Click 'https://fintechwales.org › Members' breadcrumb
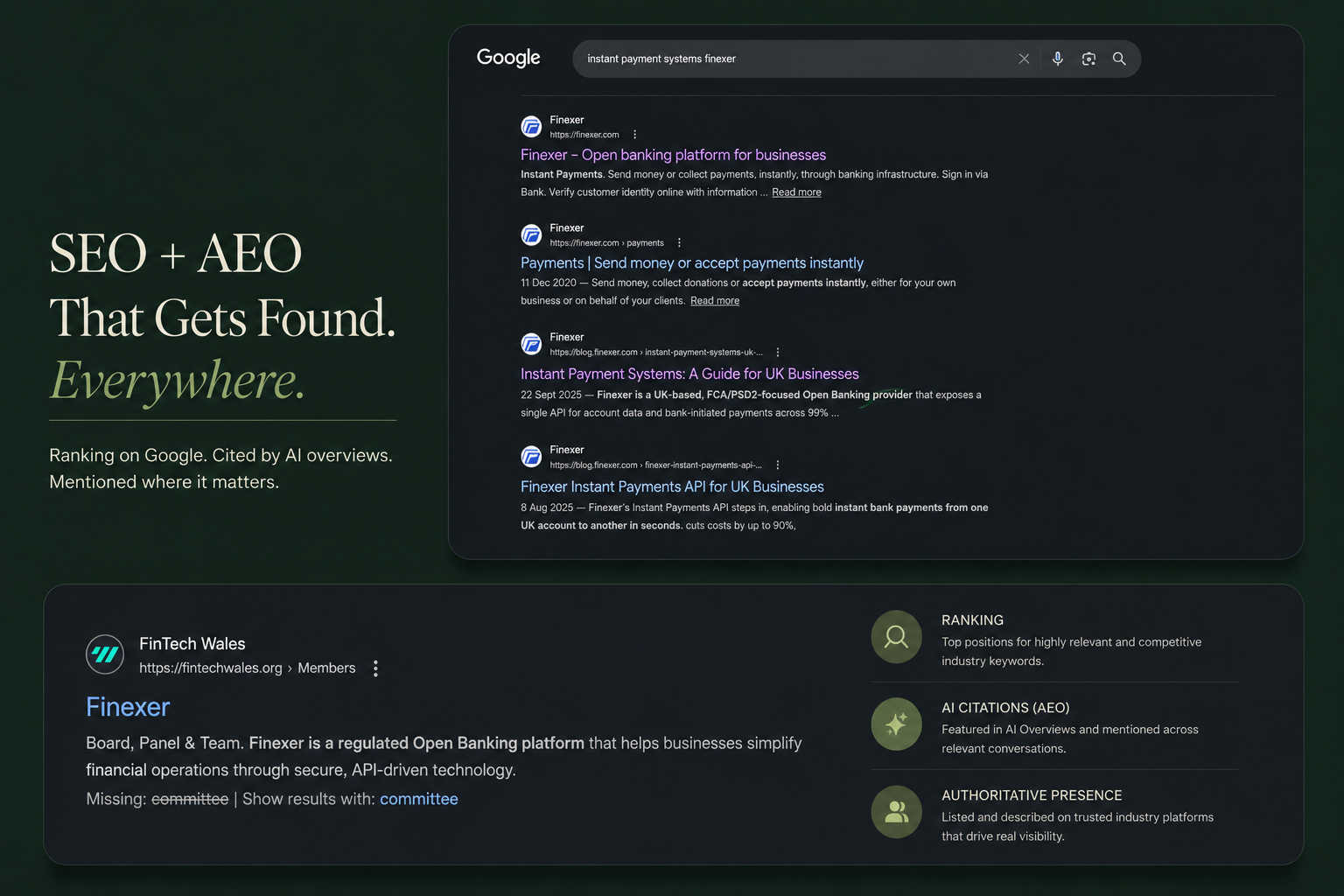Screen dimensions: 1344x896 click(248, 668)
